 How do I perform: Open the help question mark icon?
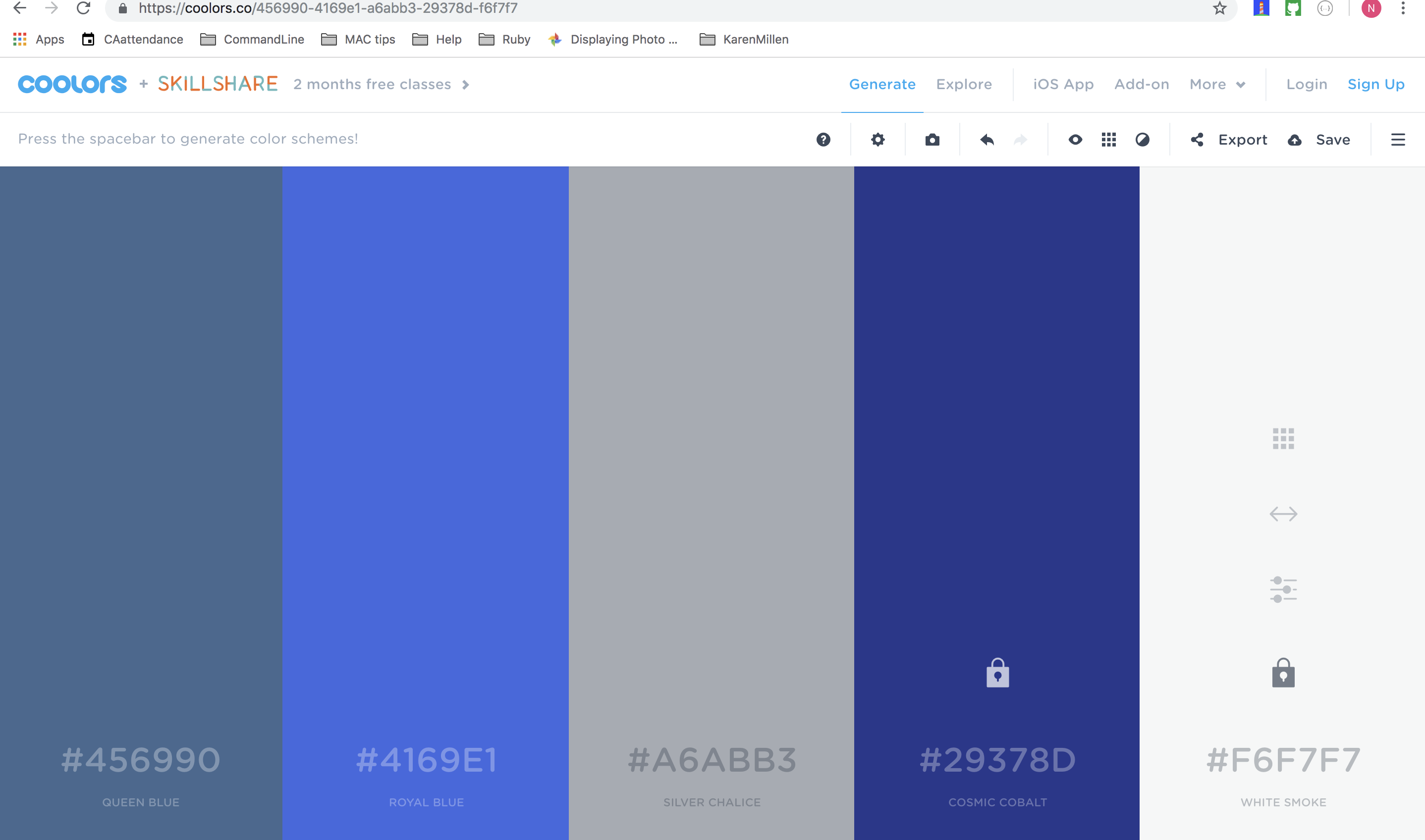823,140
